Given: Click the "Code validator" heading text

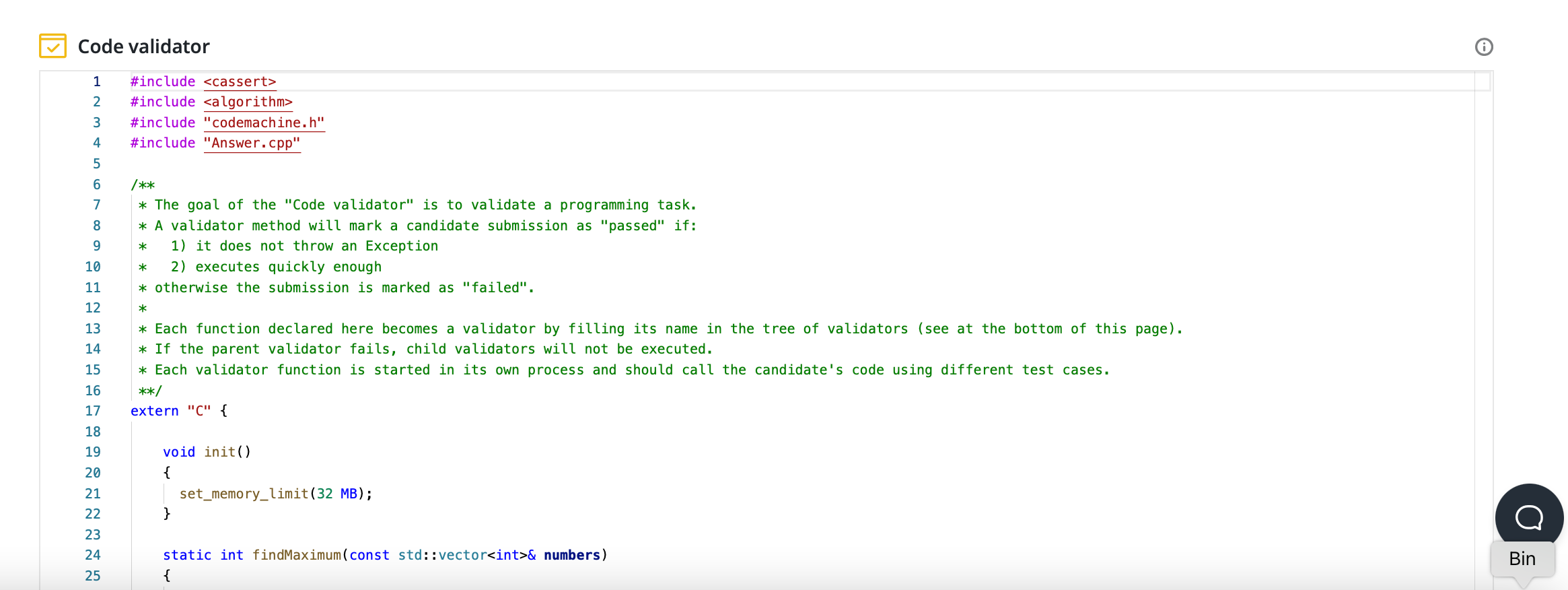Looking at the screenshot, I should pos(143,46).
